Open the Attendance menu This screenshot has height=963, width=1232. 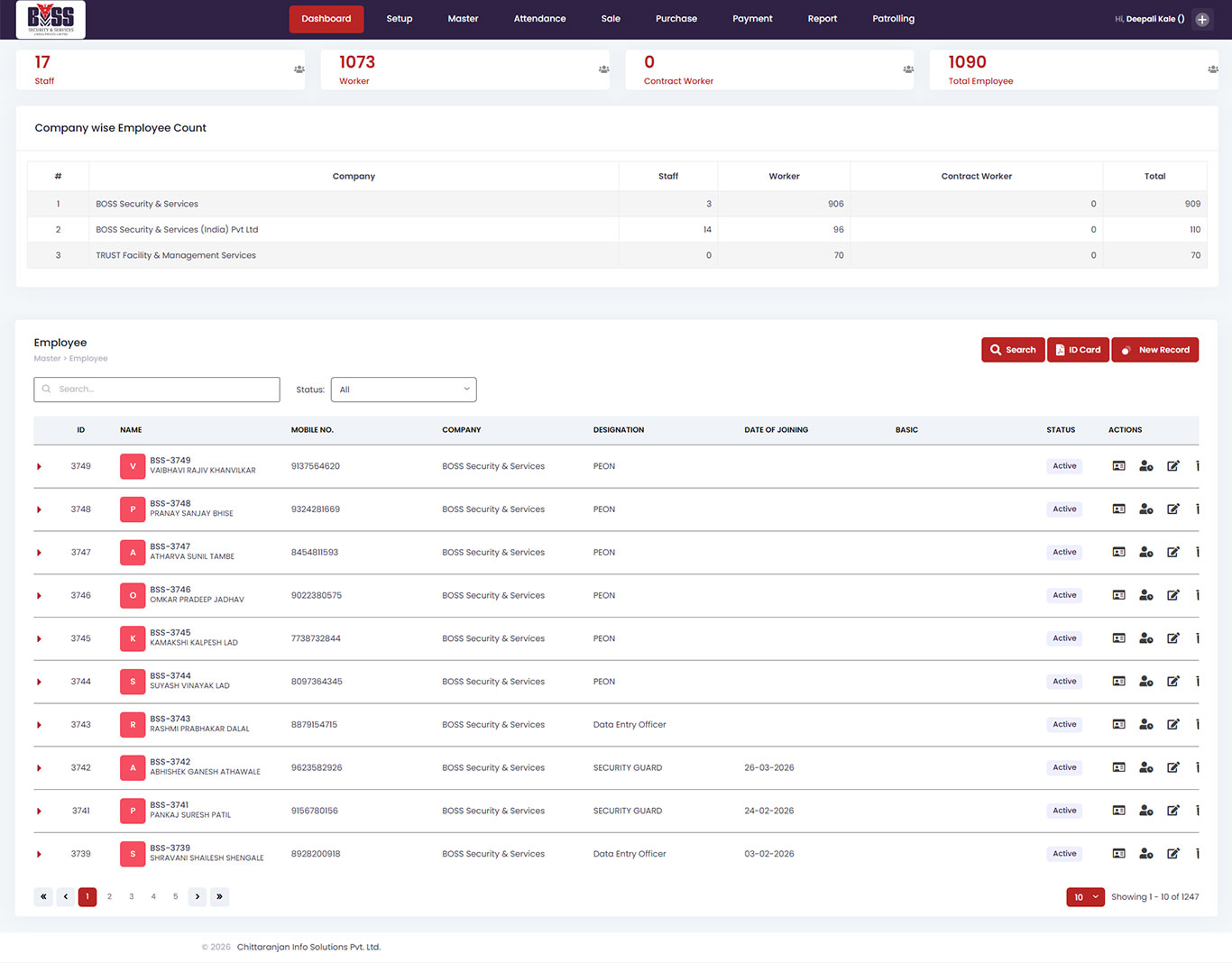pyautogui.click(x=539, y=19)
